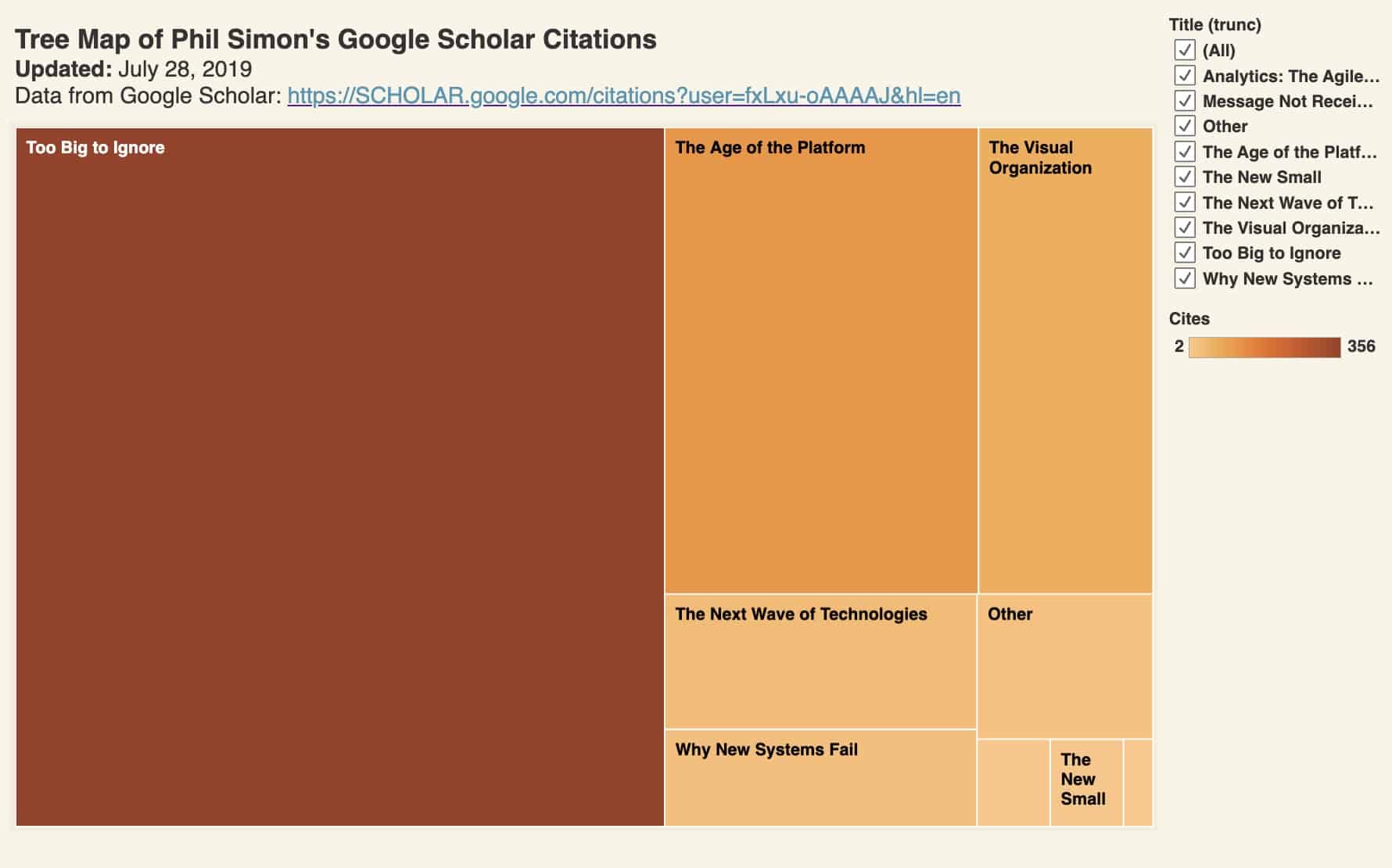Select the Too Big to Ignore tile
The width and height of the screenshot is (1392, 868).
[339, 477]
